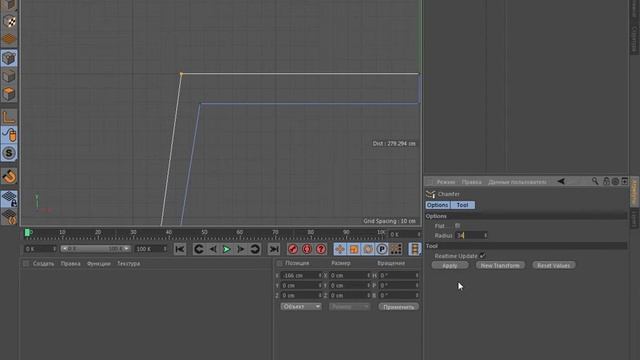Viewport: 640px width, 360px height.
Task: Click the red Record Active Objects icon
Action: (x=293, y=249)
